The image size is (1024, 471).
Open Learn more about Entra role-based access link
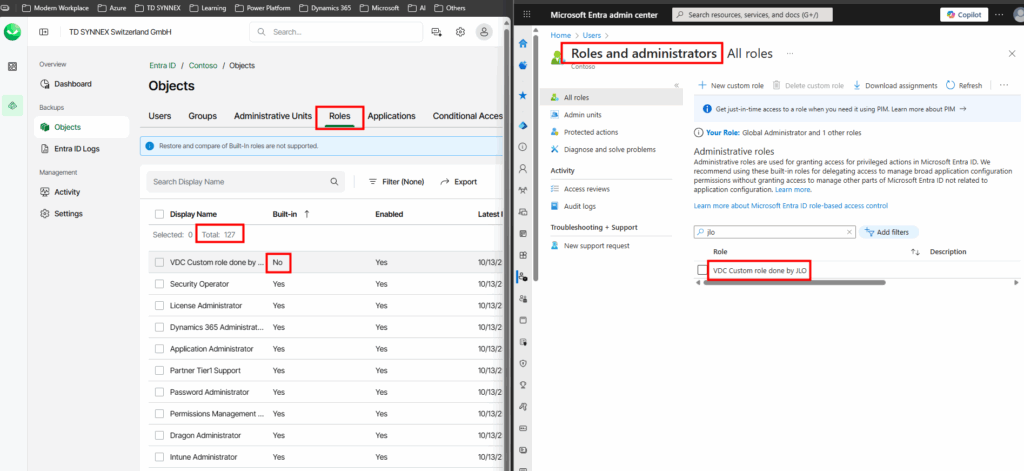coord(790,206)
